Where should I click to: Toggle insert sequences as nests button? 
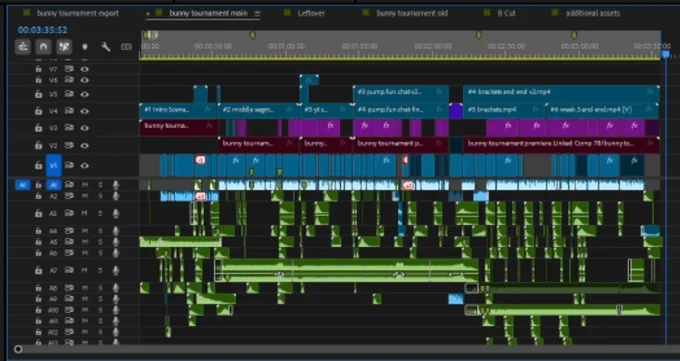click(x=23, y=46)
